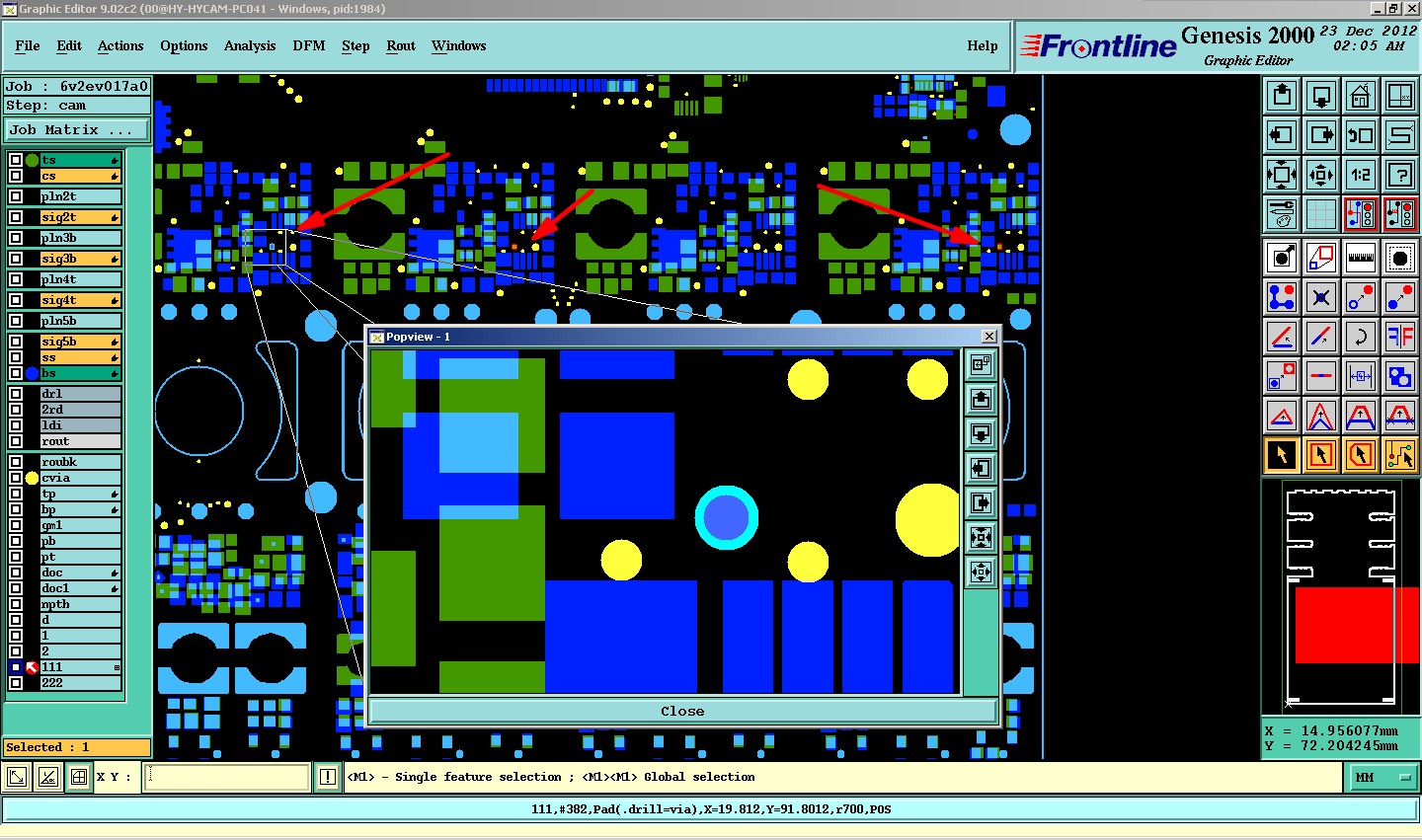This screenshot has width=1422, height=840.
Task: Click the zoom out icon in Popview
Action: [981, 572]
